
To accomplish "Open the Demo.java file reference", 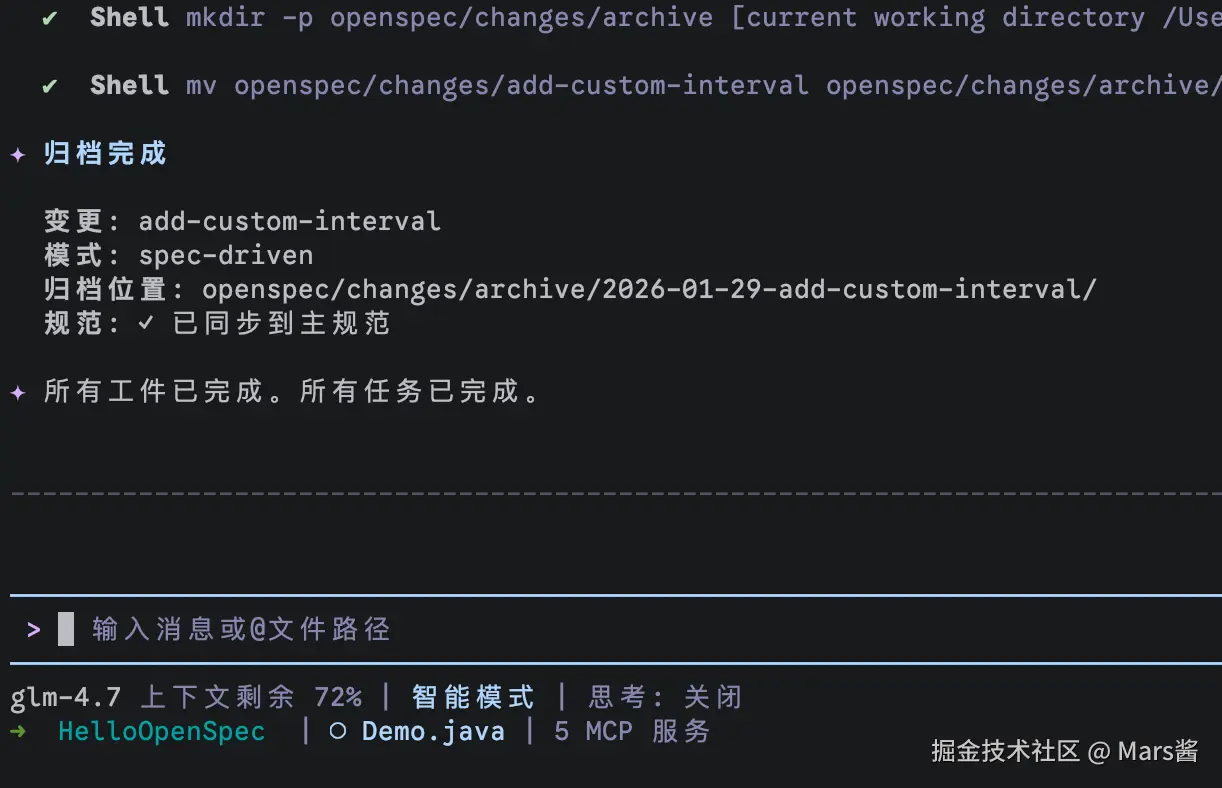I will coord(433,731).
